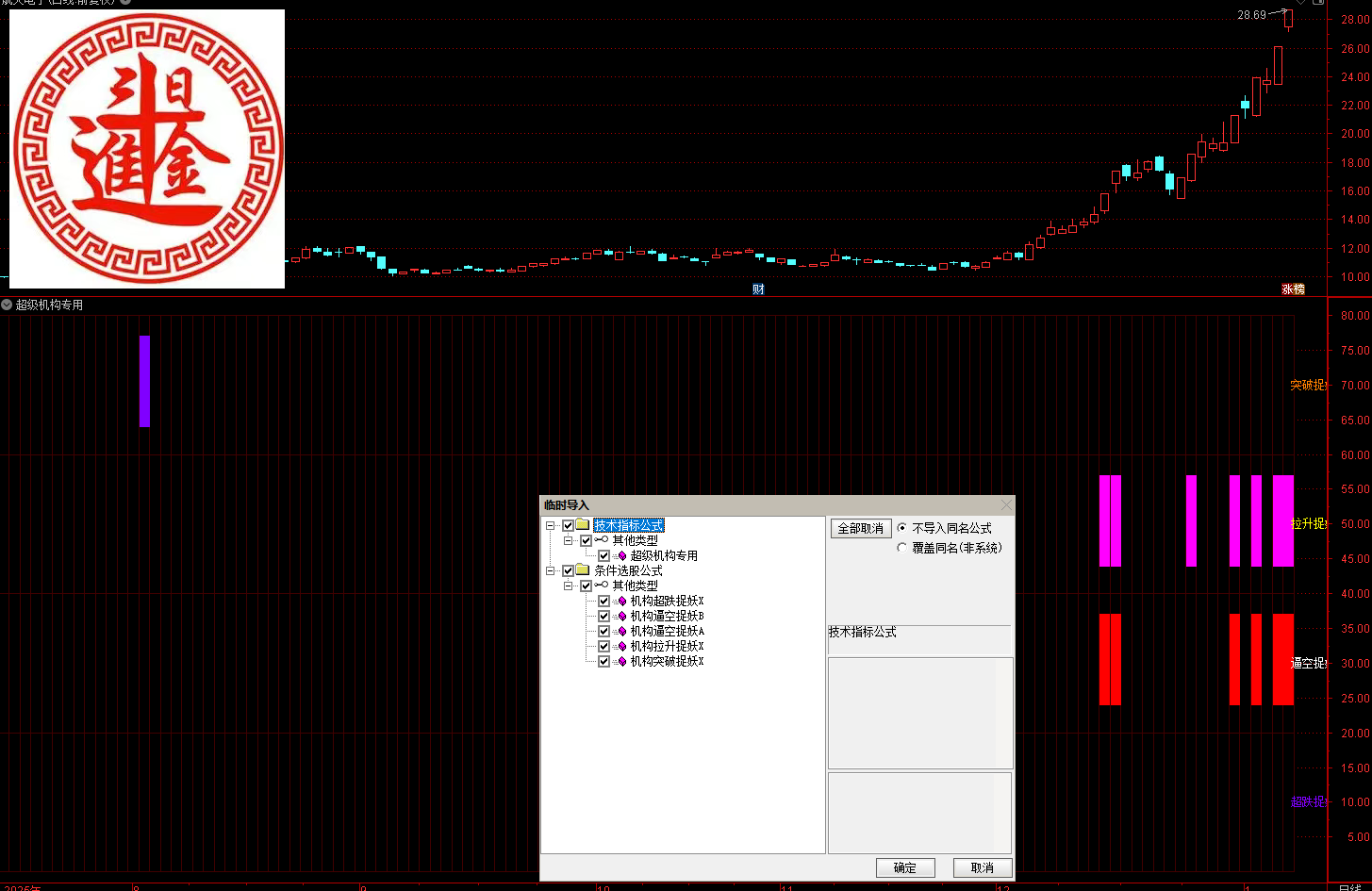Click the magenta formula icon of 机构拉升捉妖X
Screen dimensions: 1372x891
coord(621,646)
